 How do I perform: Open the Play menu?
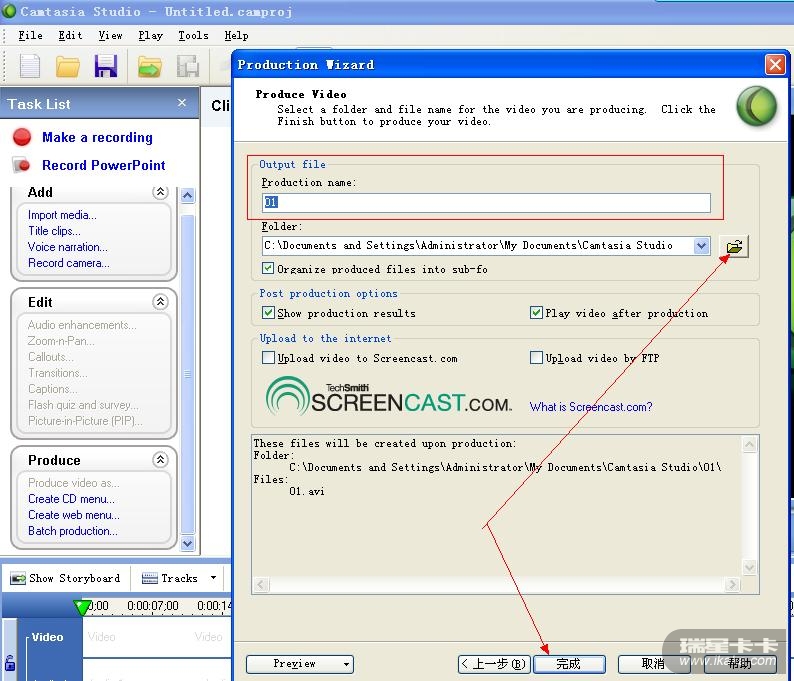click(x=150, y=35)
